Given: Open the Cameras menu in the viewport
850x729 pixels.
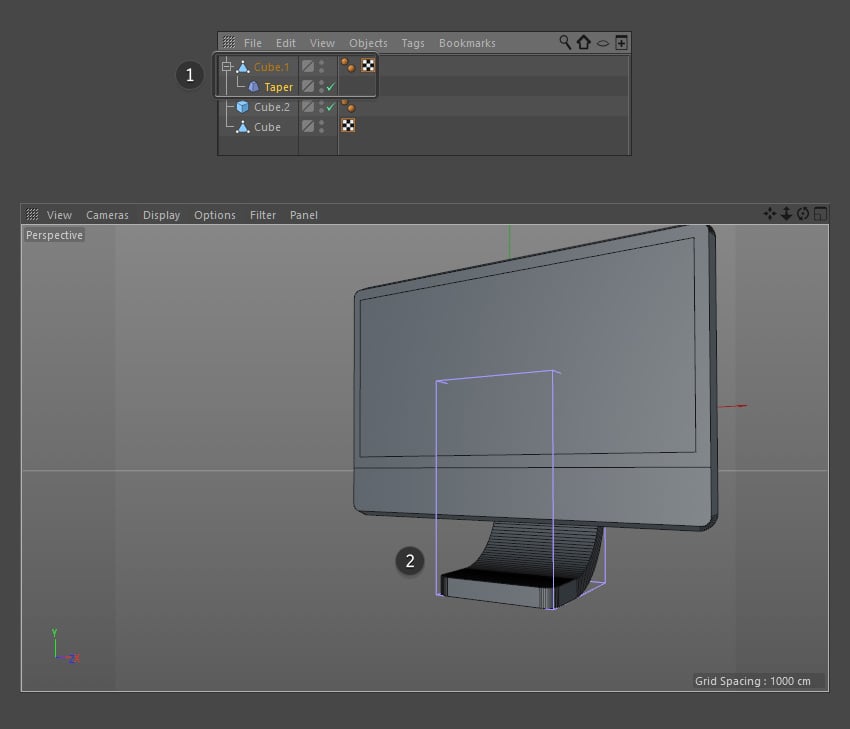Looking at the screenshot, I should [x=107, y=214].
